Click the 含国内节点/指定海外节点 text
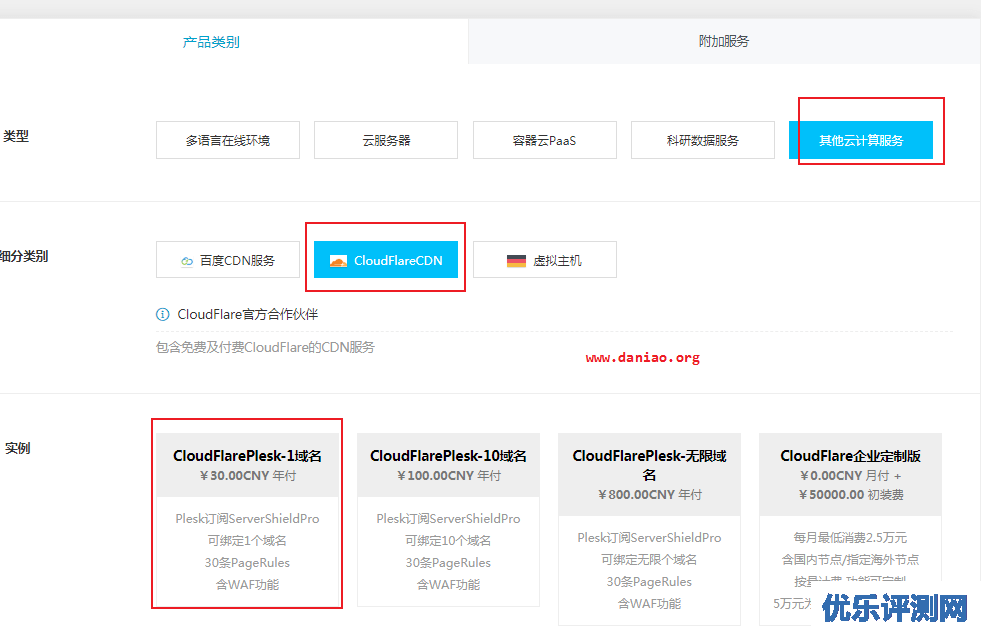This screenshot has width=981, height=635. coord(850,559)
